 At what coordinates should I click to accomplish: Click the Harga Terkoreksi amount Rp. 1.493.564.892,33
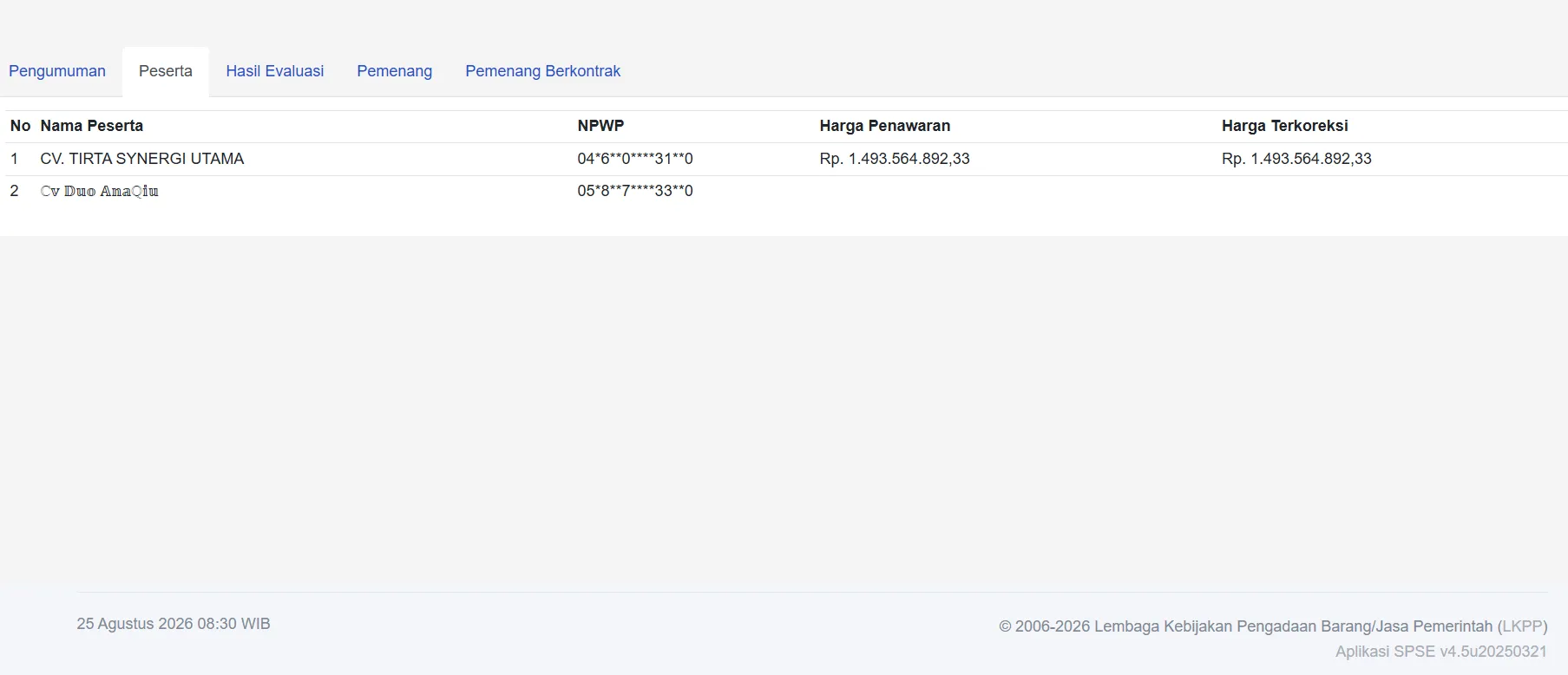click(x=1296, y=159)
